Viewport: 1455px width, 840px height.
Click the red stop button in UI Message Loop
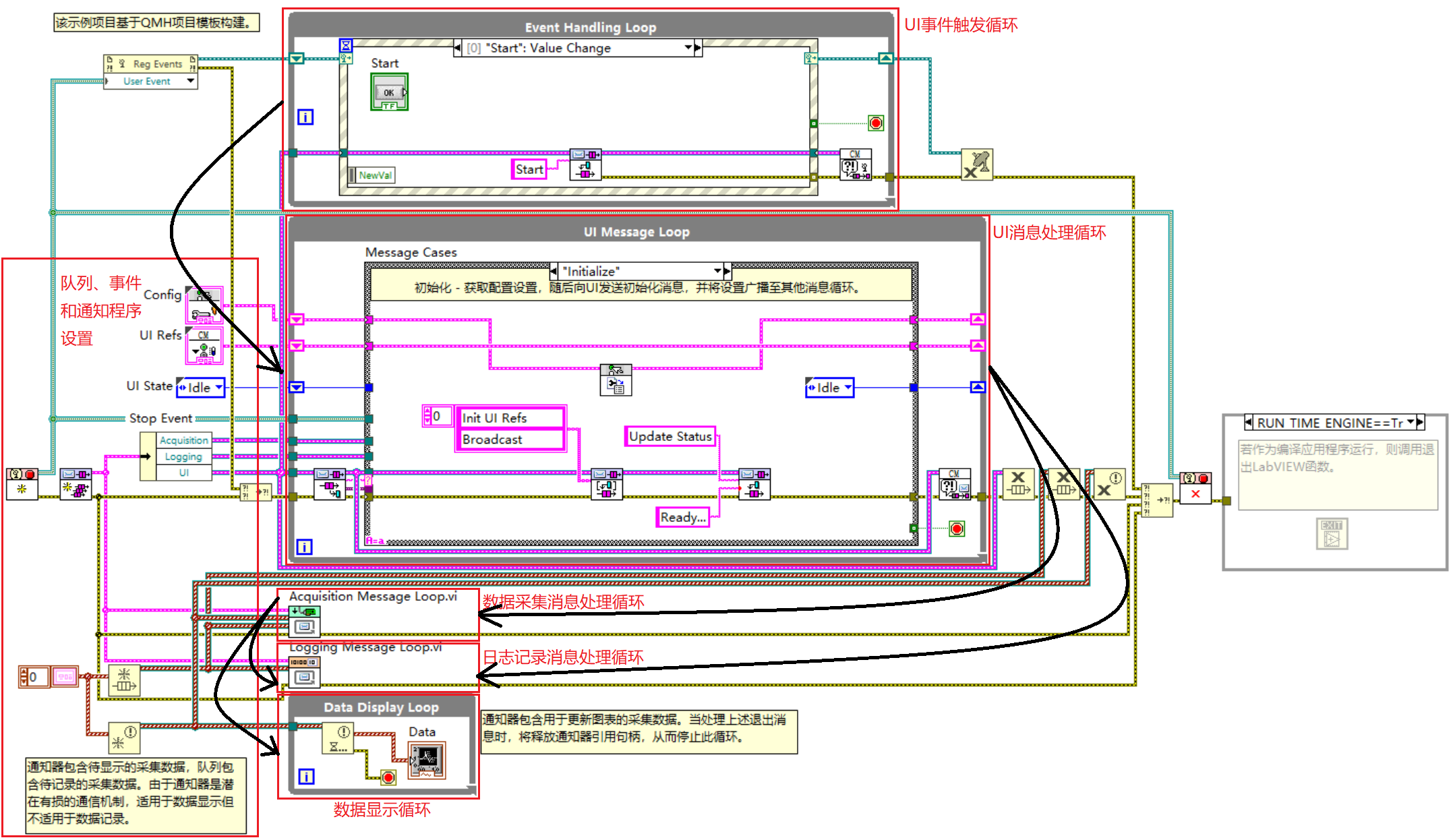[x=958, y=529]
